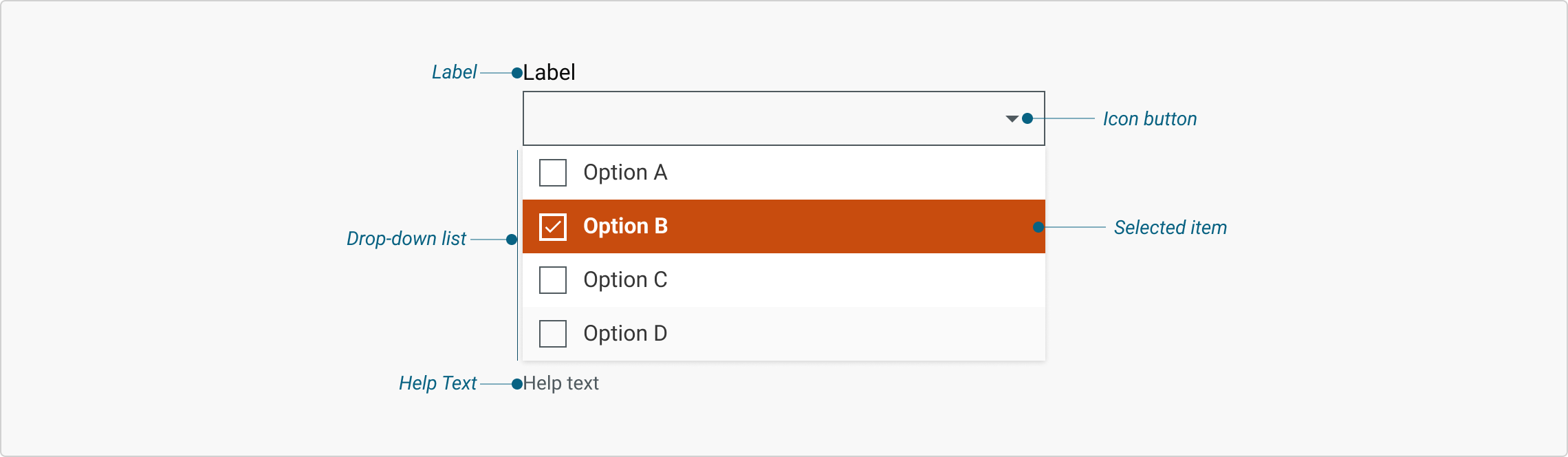The width and height of the screenshot is (1568, 457).
Task: Click the italic "Selected item" annotation
Action: pos(1170,227)
